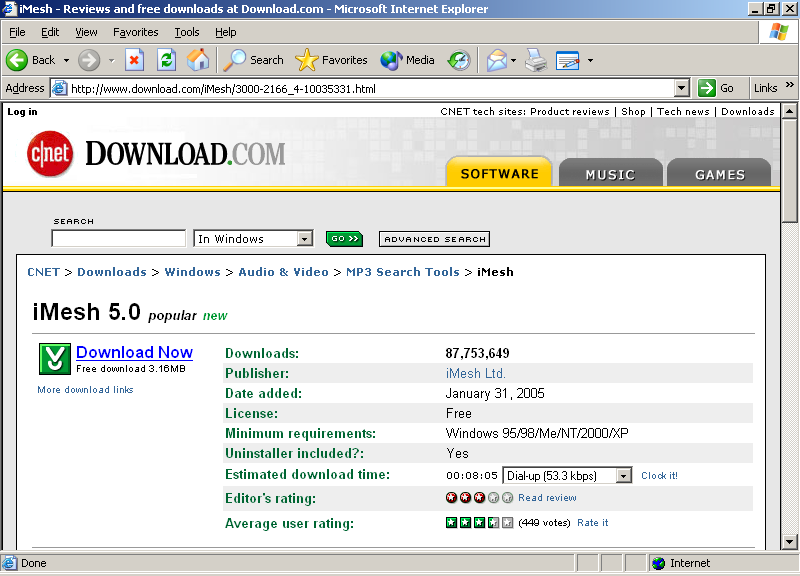Open the Search pane in toolbar
The height and width of the screenshot is (576, 800).
tap(254, 60)
